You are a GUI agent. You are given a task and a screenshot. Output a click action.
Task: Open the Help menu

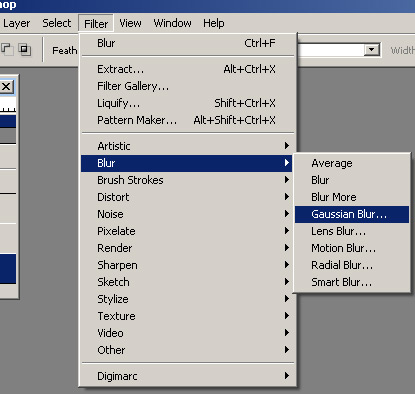(x=214, y=23)
